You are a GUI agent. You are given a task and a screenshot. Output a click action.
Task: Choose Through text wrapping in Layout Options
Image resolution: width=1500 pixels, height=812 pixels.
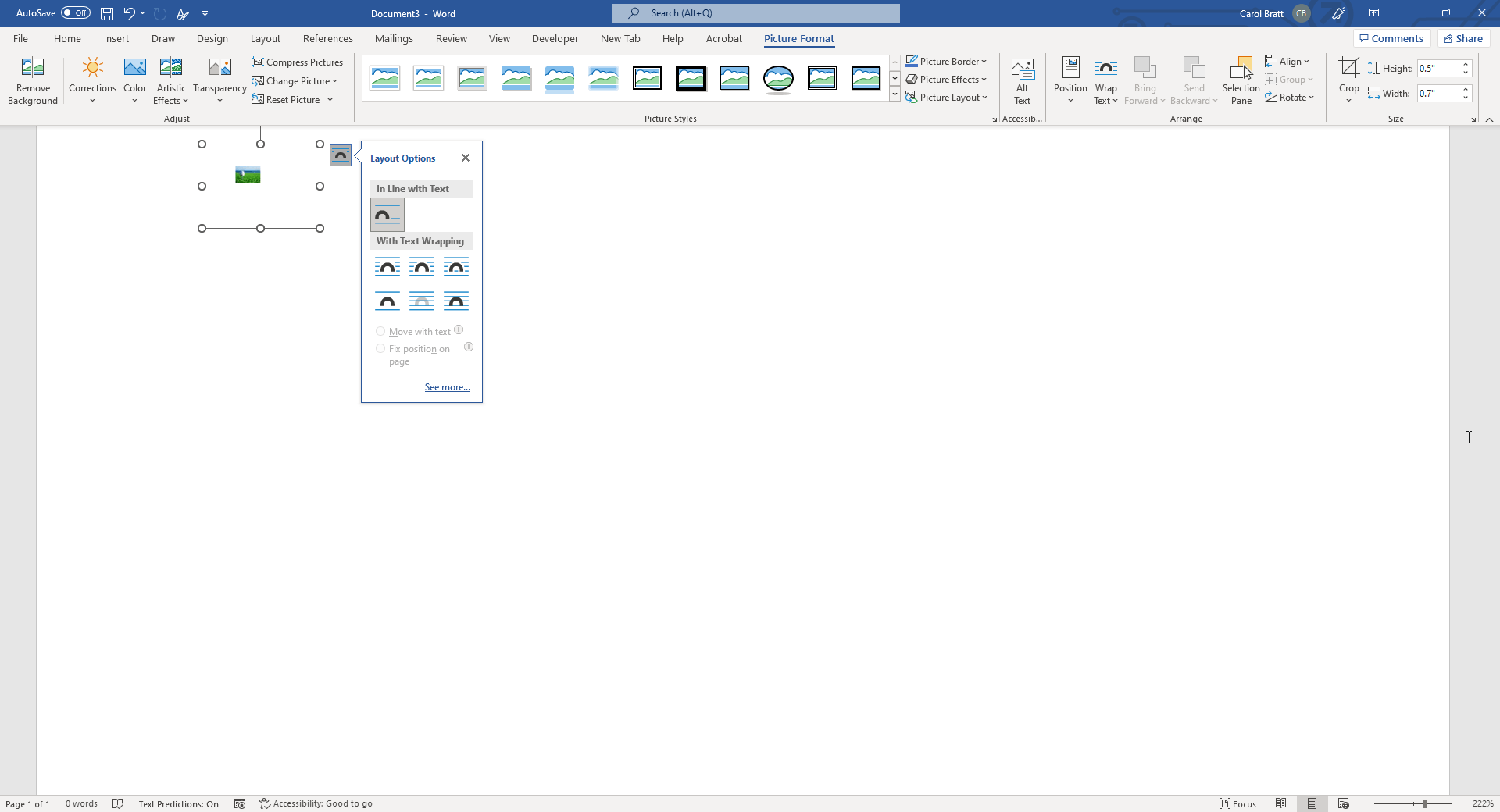point(456,267)
